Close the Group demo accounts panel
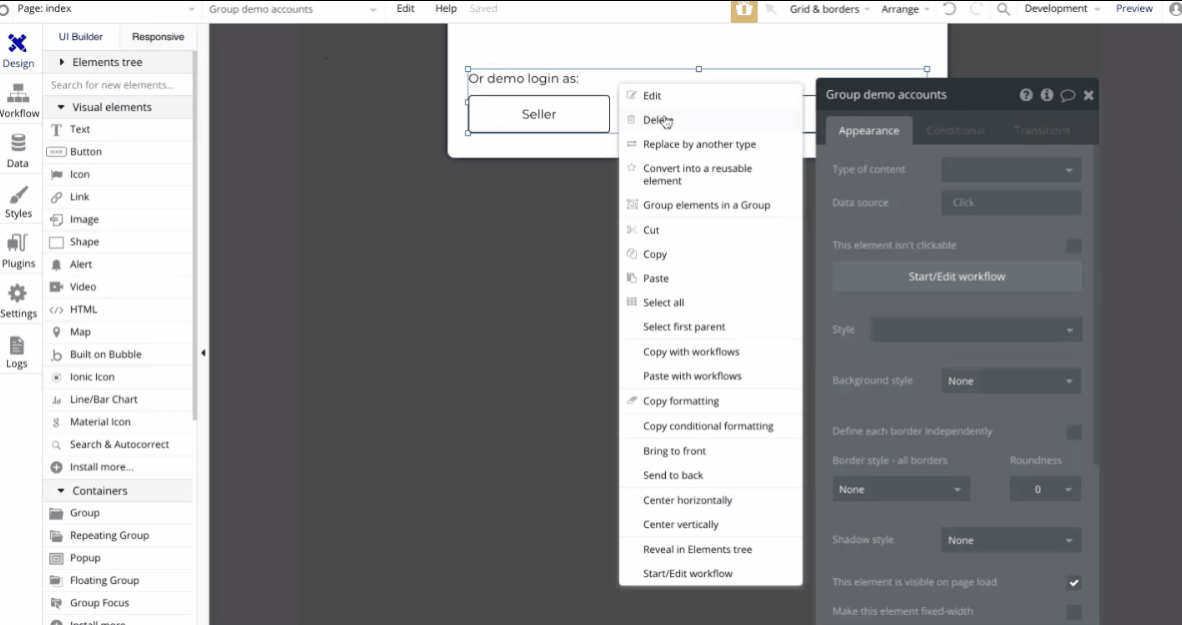Image resolution: width=1182 pixels, height=625 pixels. point(1089,95)
